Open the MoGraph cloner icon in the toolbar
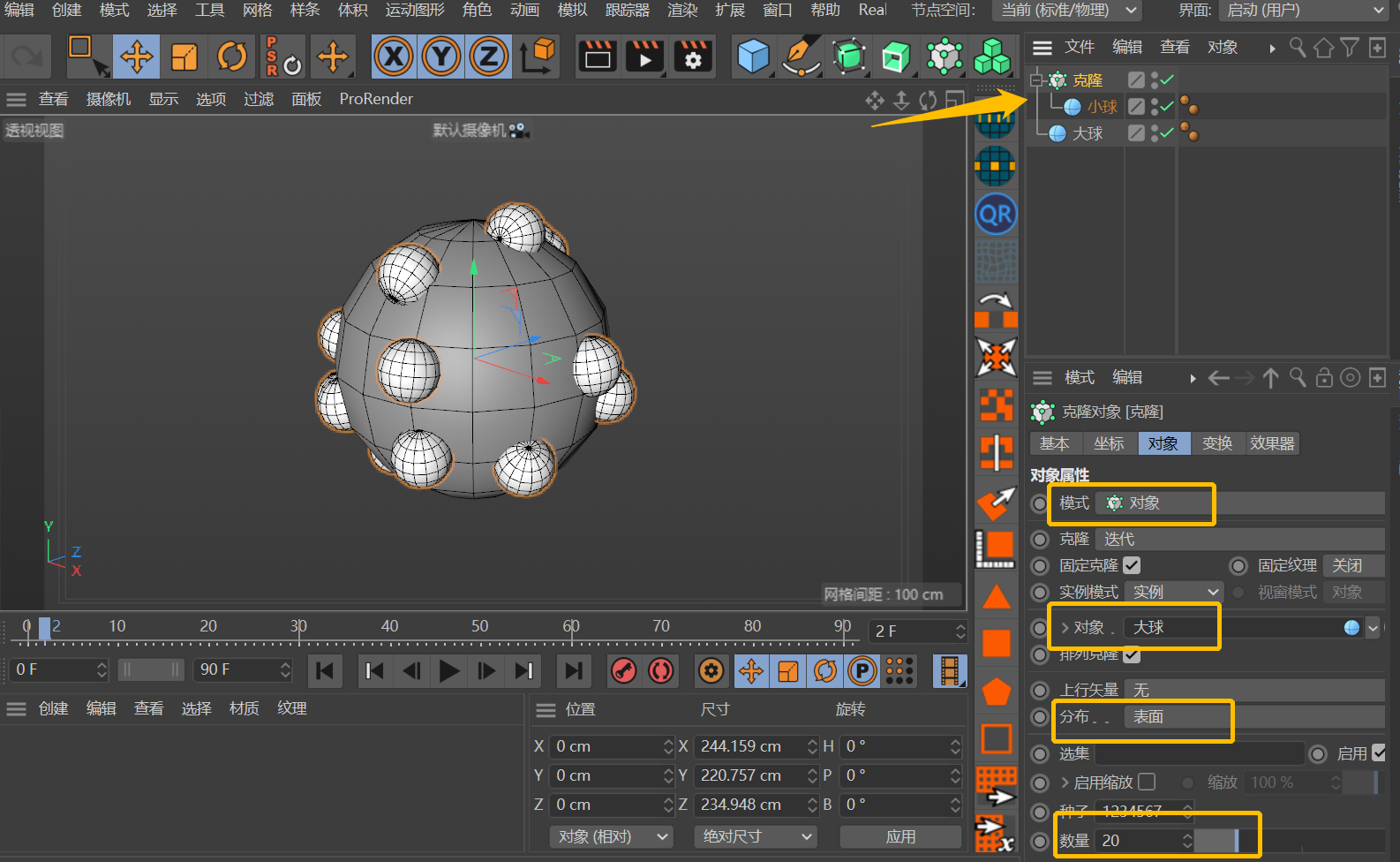Image resolution: width=1400 pixels, height=862 pixels. point(945,57)
